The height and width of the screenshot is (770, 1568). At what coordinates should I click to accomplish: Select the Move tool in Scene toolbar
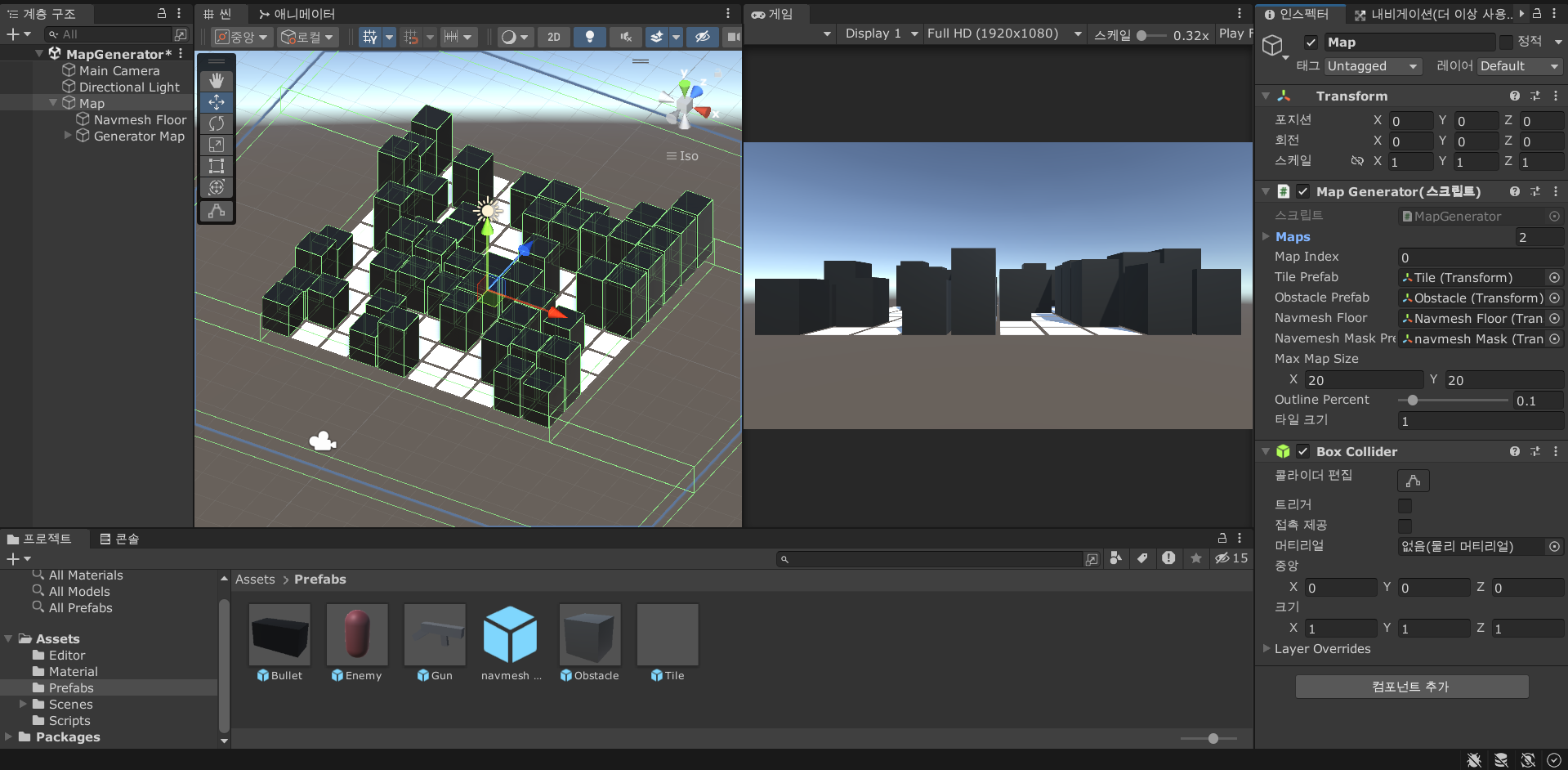[217, 102]
